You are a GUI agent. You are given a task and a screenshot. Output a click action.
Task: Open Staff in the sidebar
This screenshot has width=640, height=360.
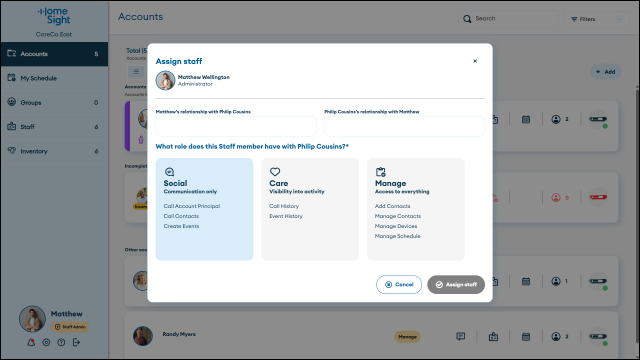pyautogui.click(x=54, y=127)
